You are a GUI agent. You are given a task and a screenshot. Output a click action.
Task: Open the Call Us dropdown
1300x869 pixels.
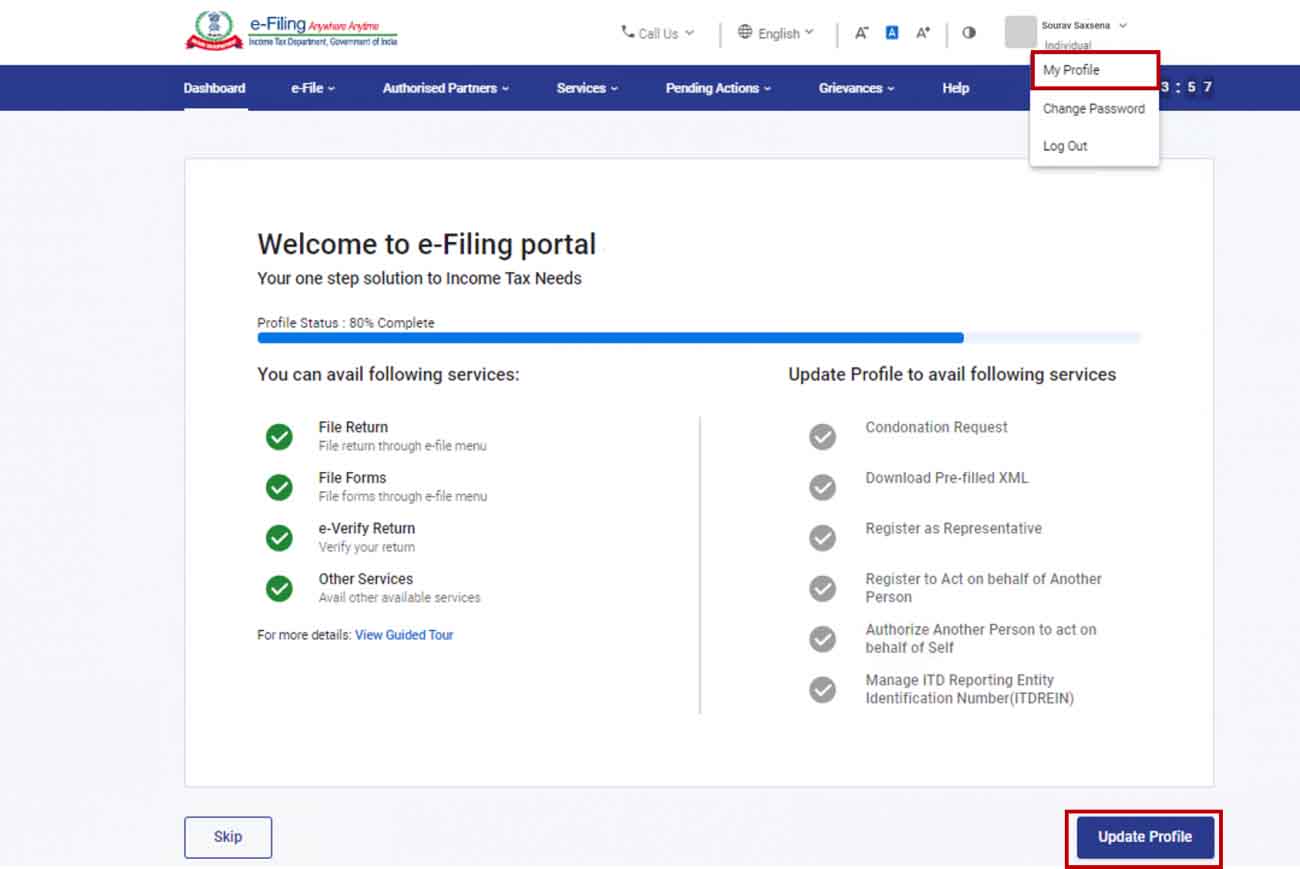tap(657, 33)
